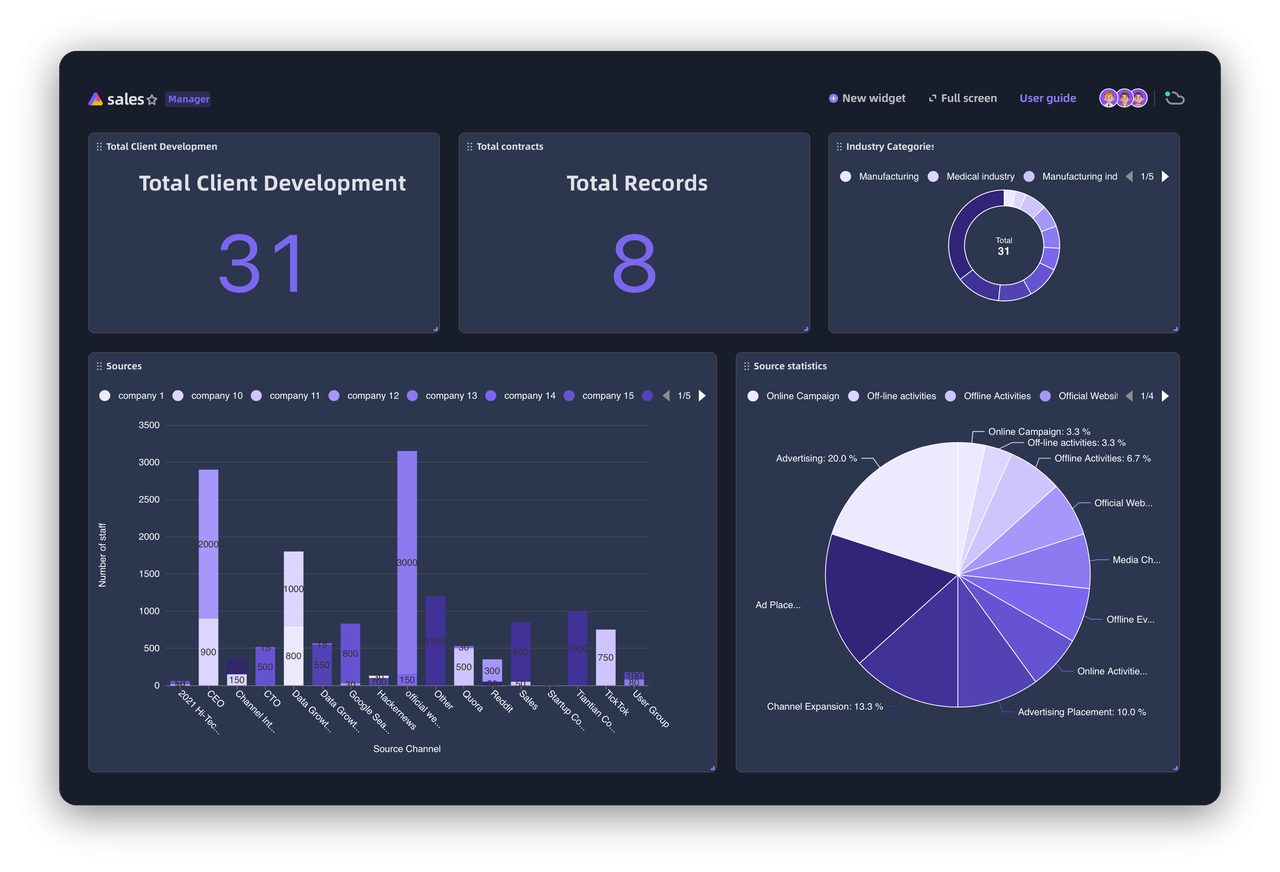The width and height of the screenshot is (1280, 872).
Task: Click drag handle of Total contracts widget
Action: (x=469, y=147)
